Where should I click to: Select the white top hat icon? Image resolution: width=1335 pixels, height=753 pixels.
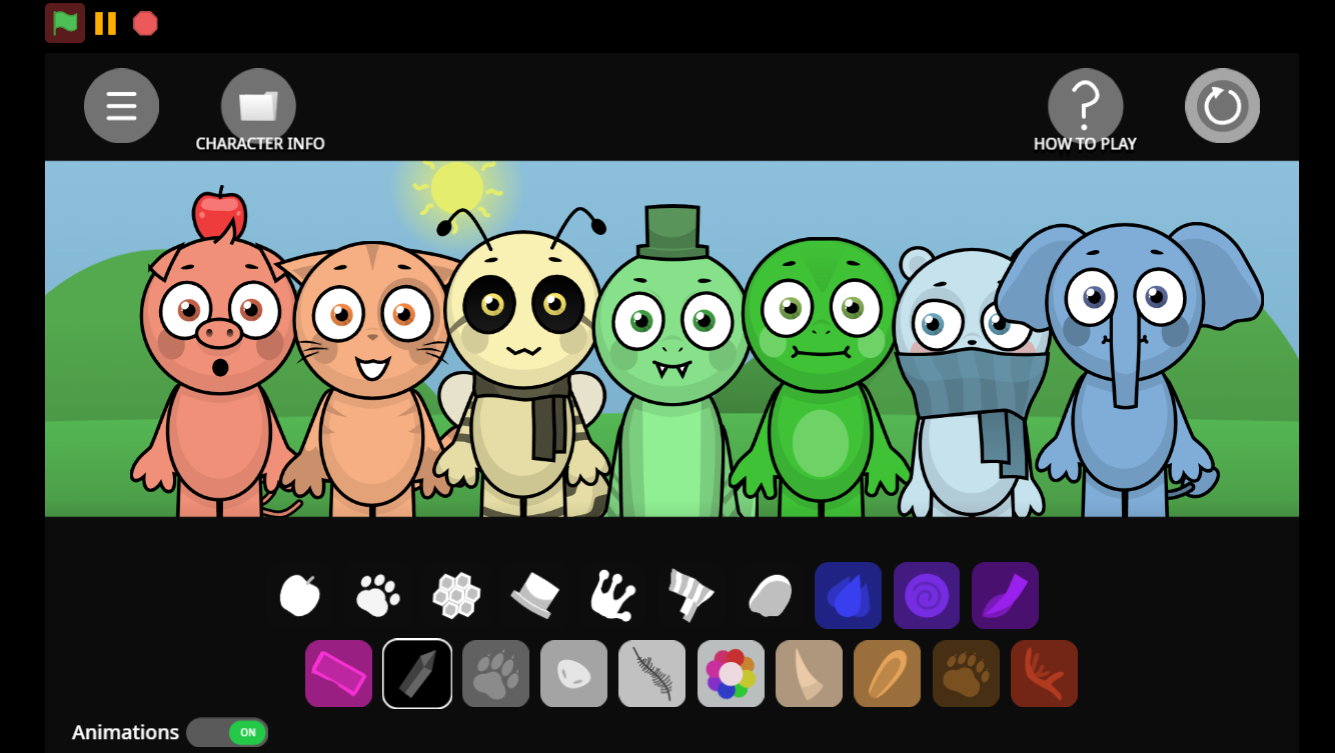pyautogui.click(x=535, y=596)
